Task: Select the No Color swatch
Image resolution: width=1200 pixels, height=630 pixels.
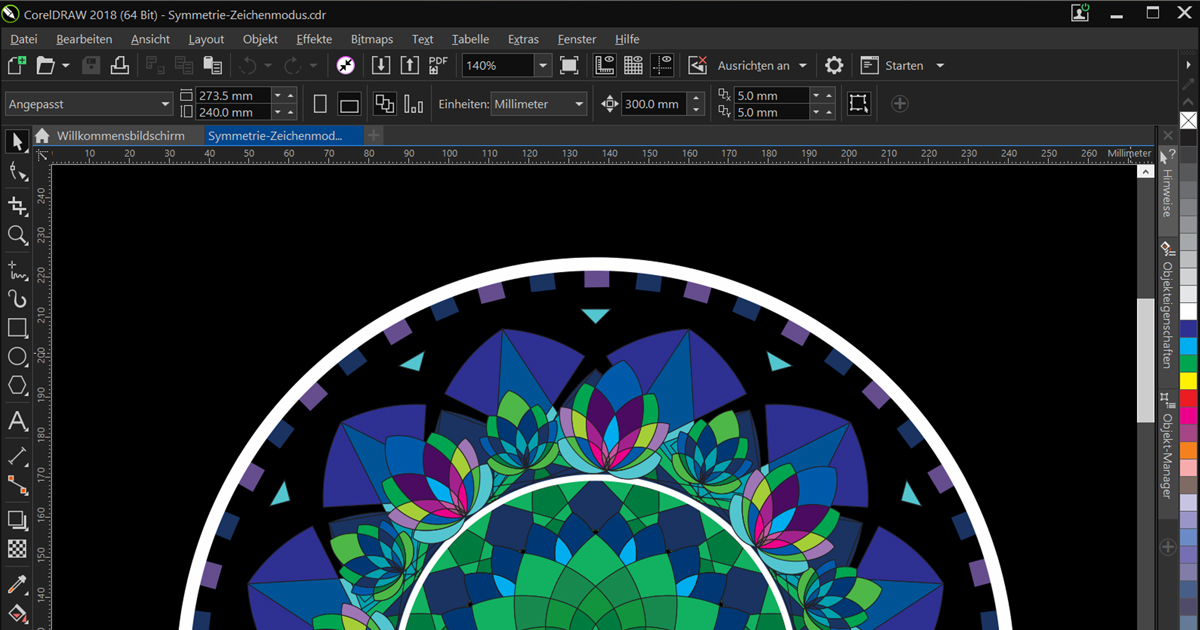Action: [1188, 121]
